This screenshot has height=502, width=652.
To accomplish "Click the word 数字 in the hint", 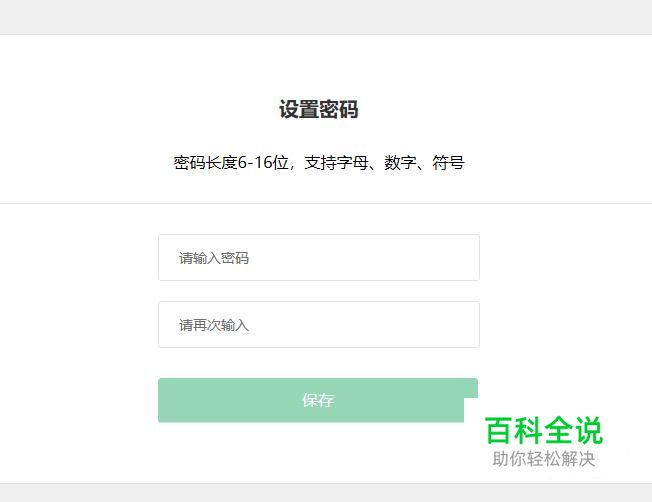I will coord(400,163).
